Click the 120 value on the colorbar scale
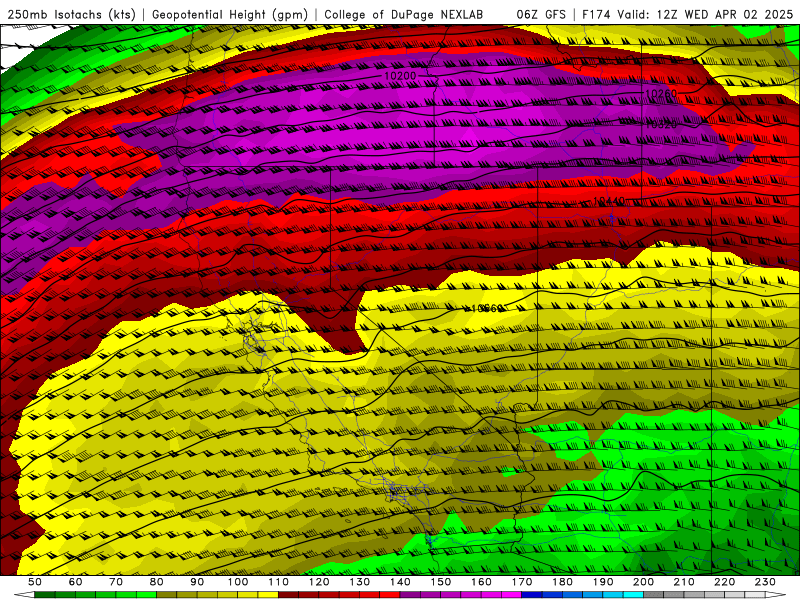 [x=319, y=582]
